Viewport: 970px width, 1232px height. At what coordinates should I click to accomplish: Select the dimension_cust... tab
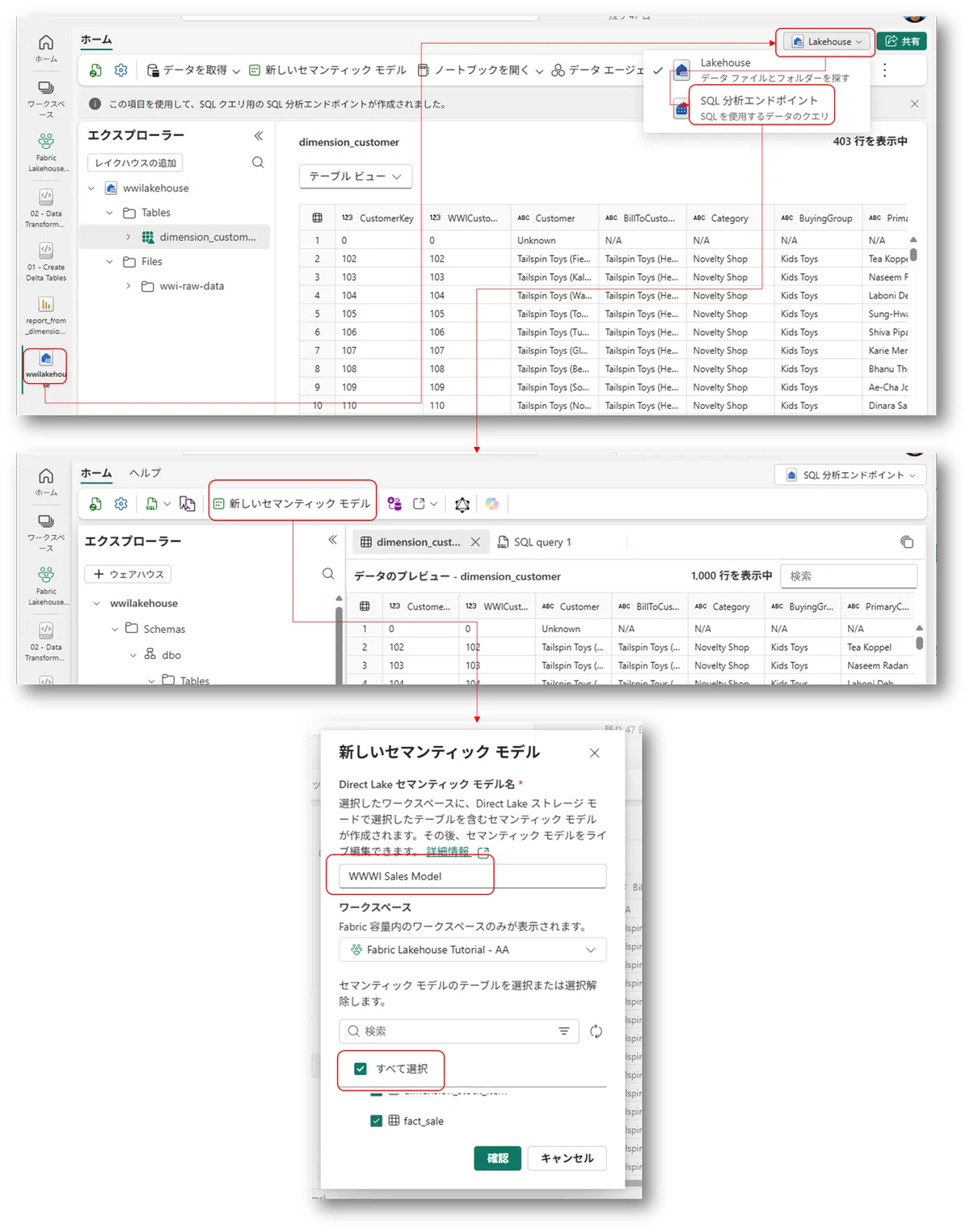pyautogui.click(x=411, y=542)
